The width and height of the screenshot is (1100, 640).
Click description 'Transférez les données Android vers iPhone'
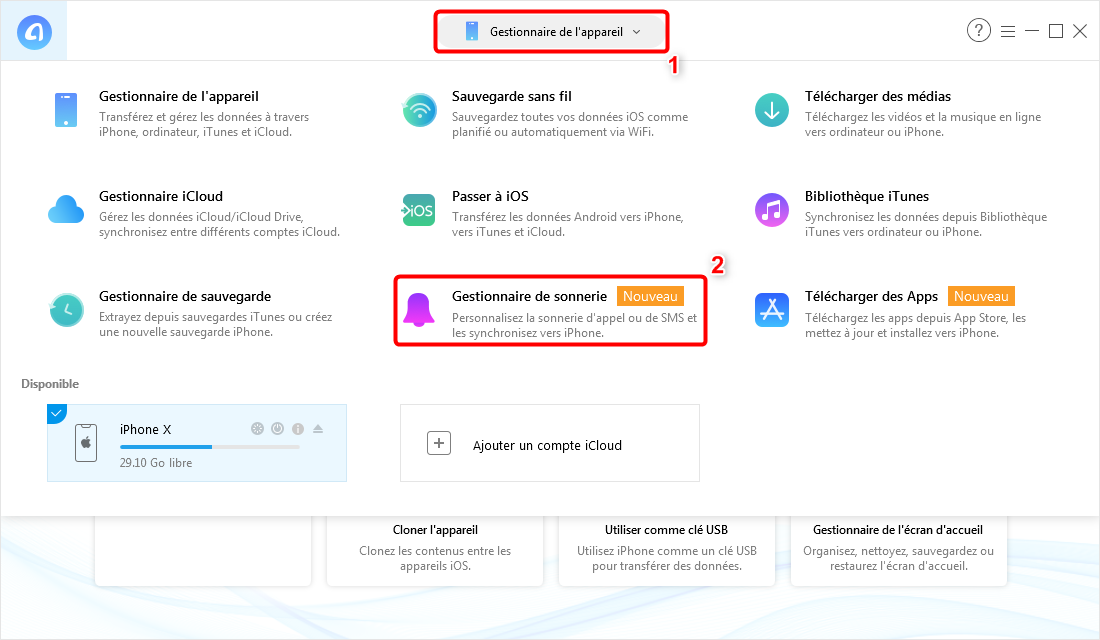click(x=568, y=217)
